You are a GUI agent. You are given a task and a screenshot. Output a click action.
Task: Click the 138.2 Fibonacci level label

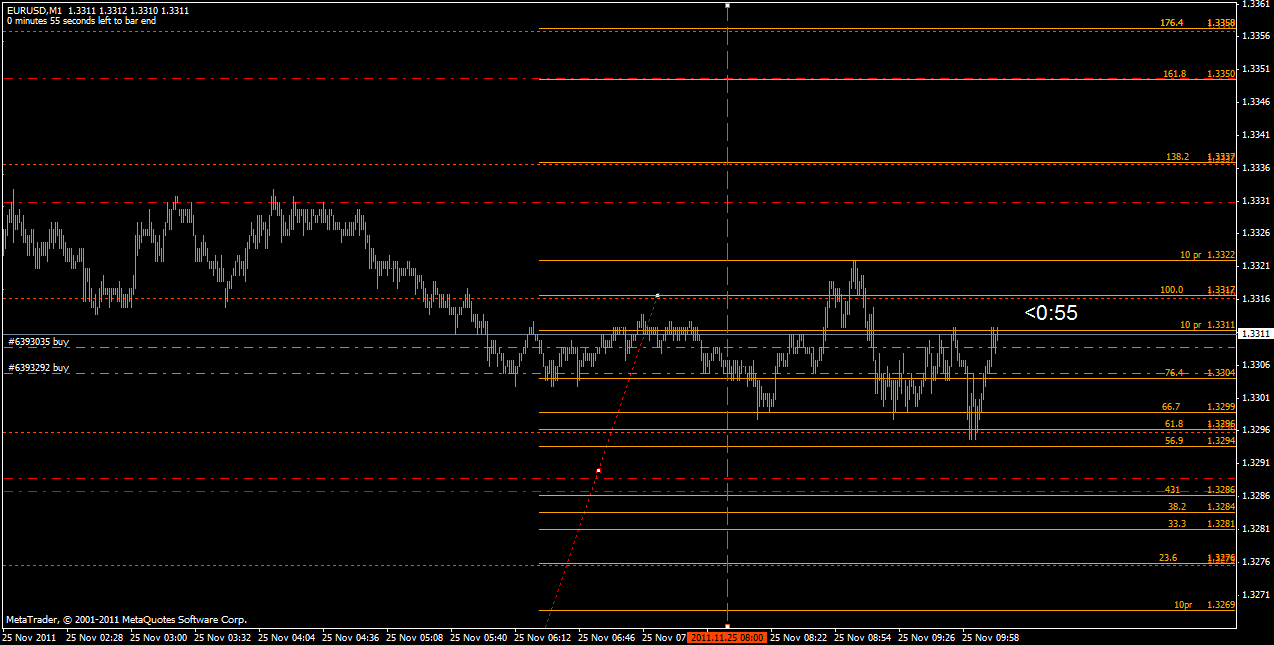(x=1177, y=157)
